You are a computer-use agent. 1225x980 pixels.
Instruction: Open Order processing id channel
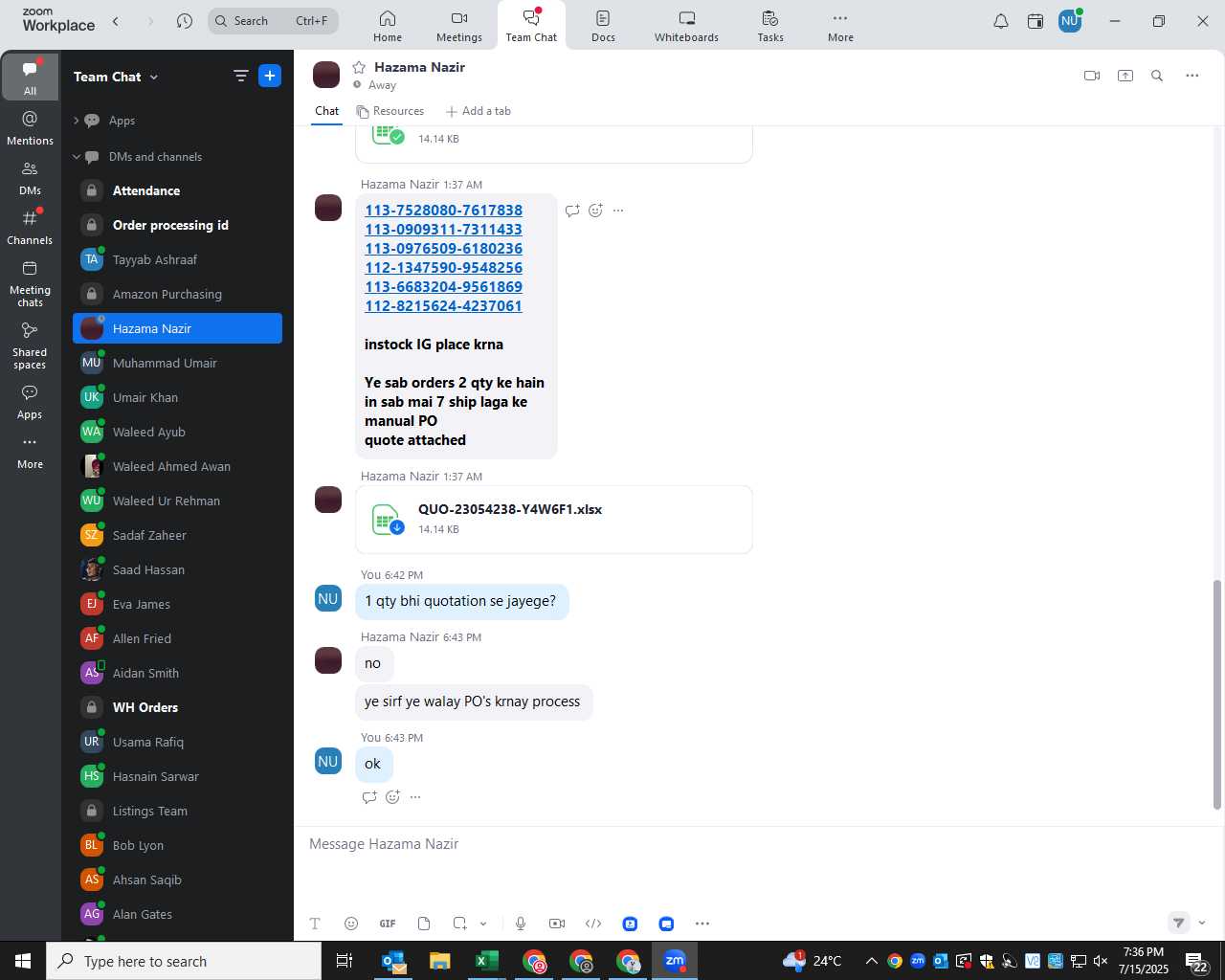click(178, 225)
